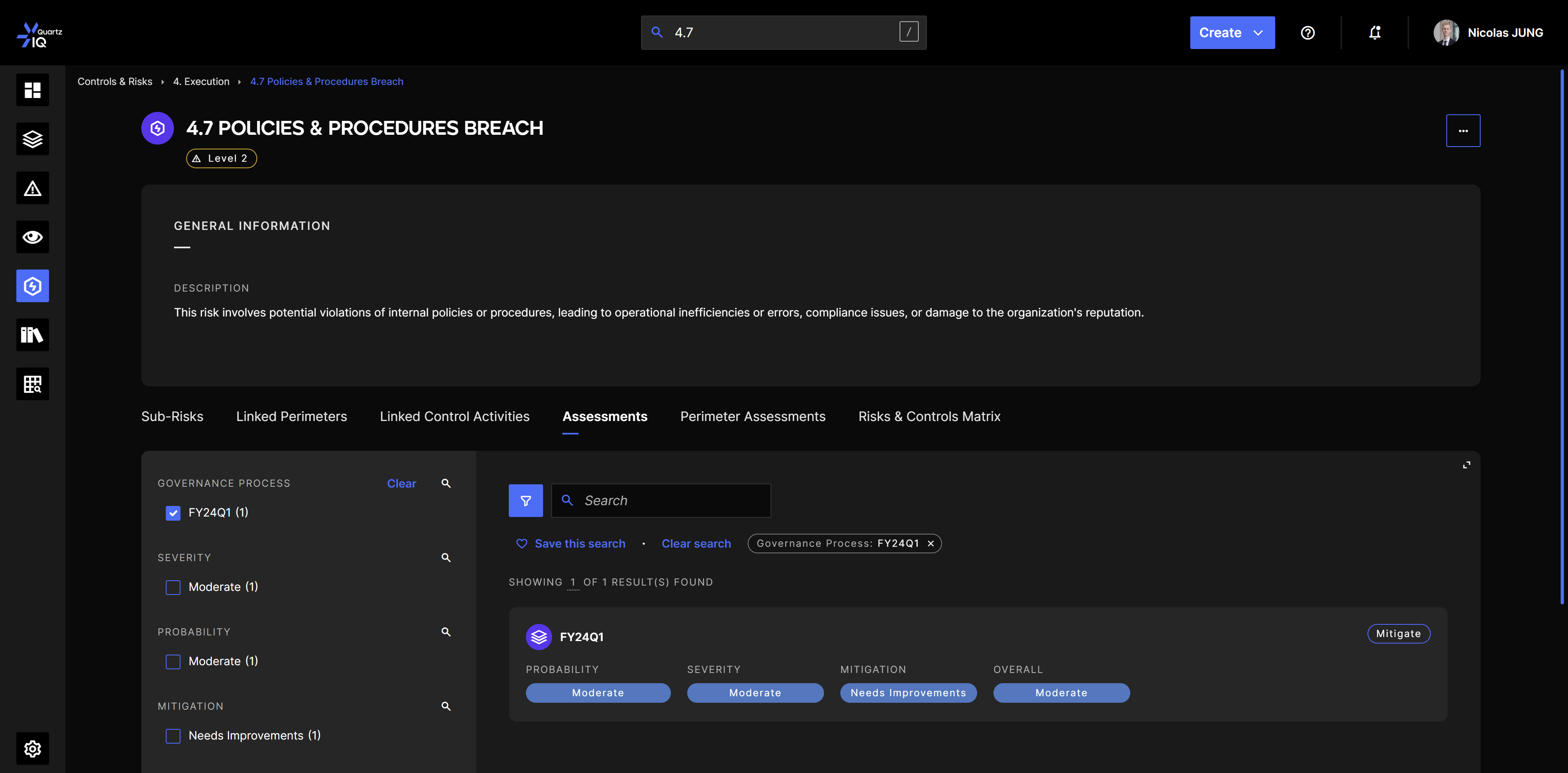Open the warning triangle sidebar icon
1568x773 pixels.
pyautogui.click(x=32, y=188)
